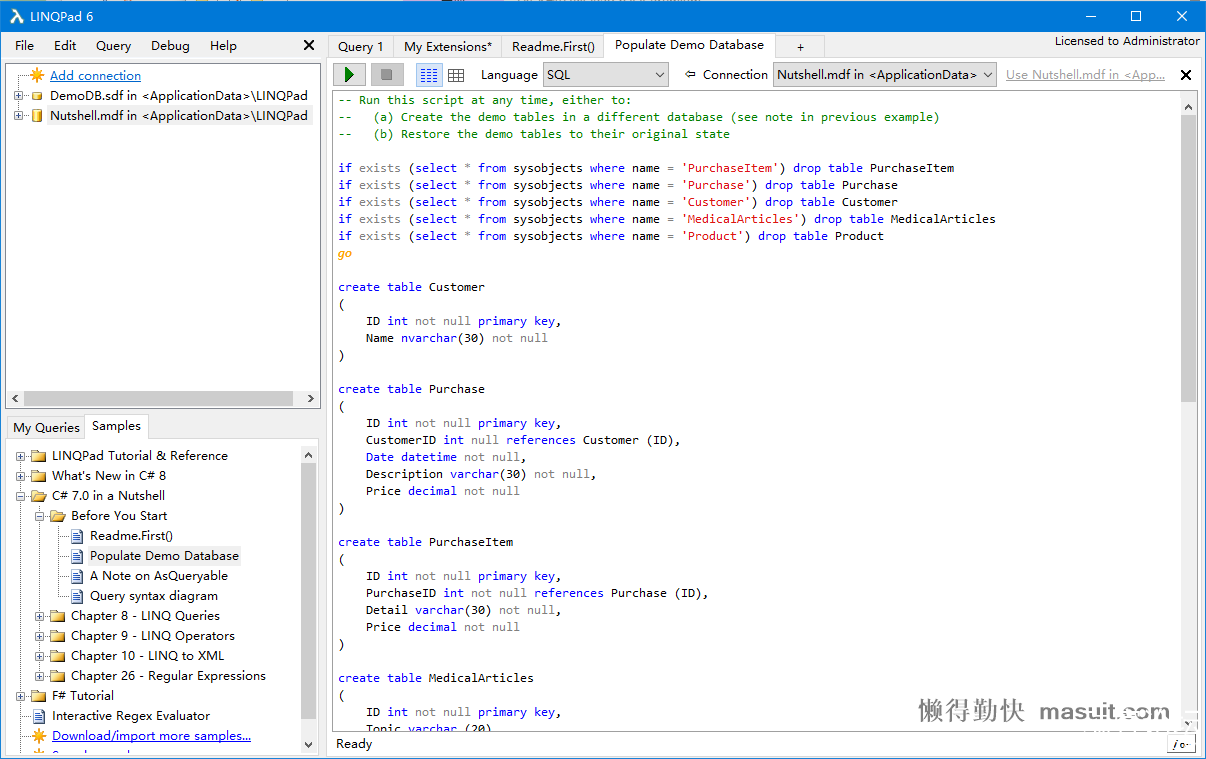Expand LINQPad Tutorial & Reference samples
1206x759 pixels.
point(20,456)
